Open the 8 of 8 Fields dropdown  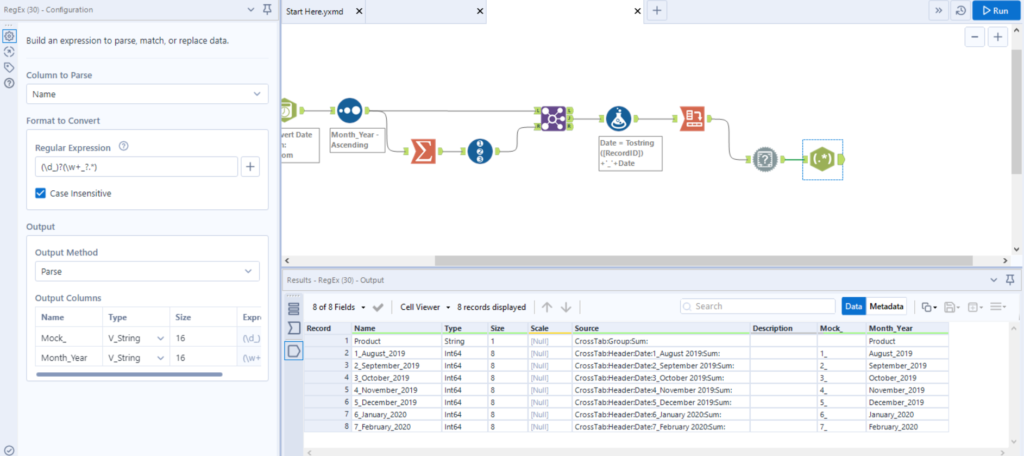click(339, 306)
